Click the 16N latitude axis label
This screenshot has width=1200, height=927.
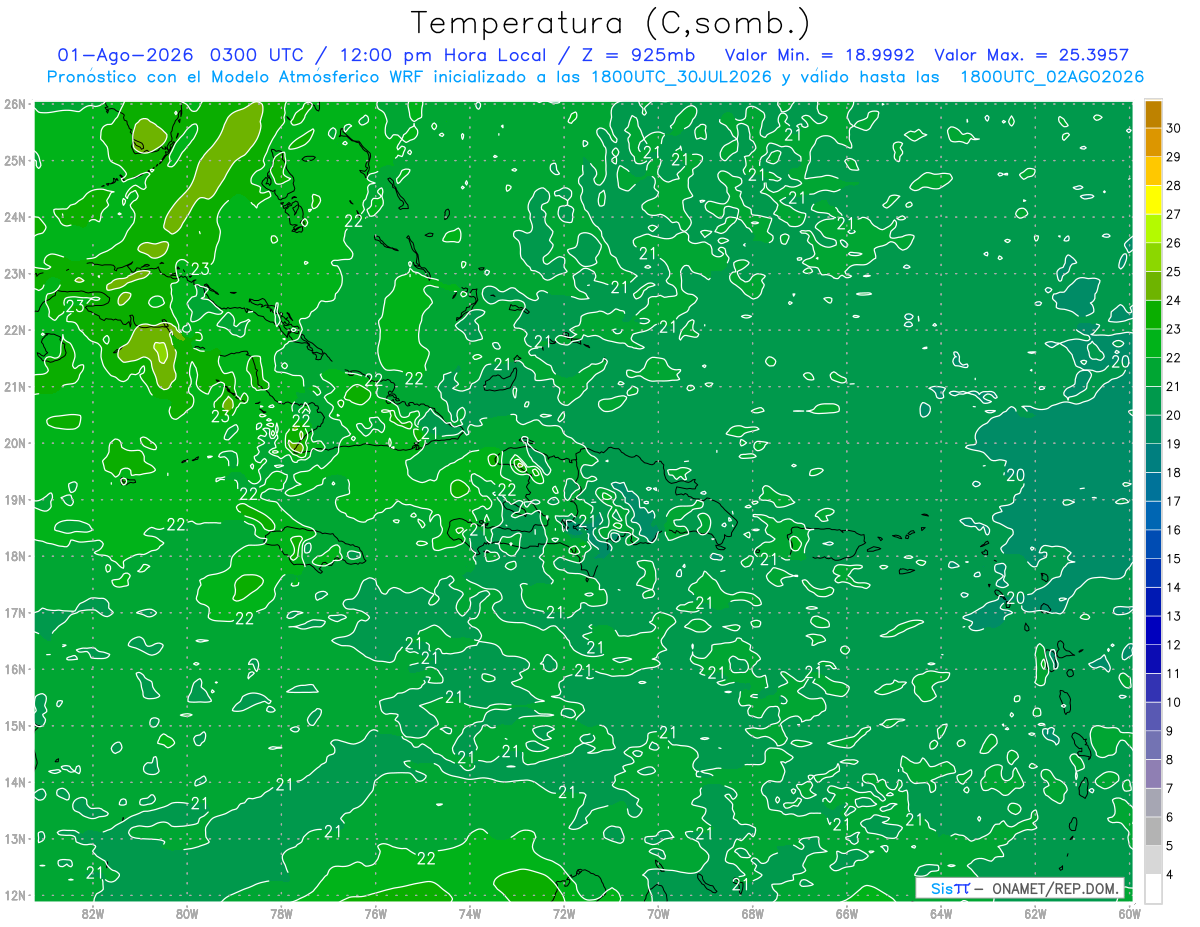(15, 669)
